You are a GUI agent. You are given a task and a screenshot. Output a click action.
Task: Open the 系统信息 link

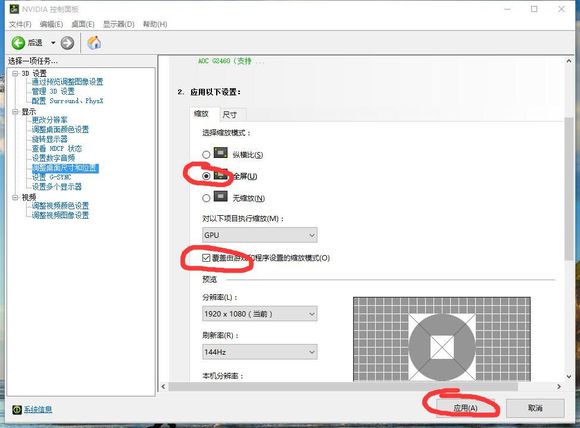click(x=38, y=410)
